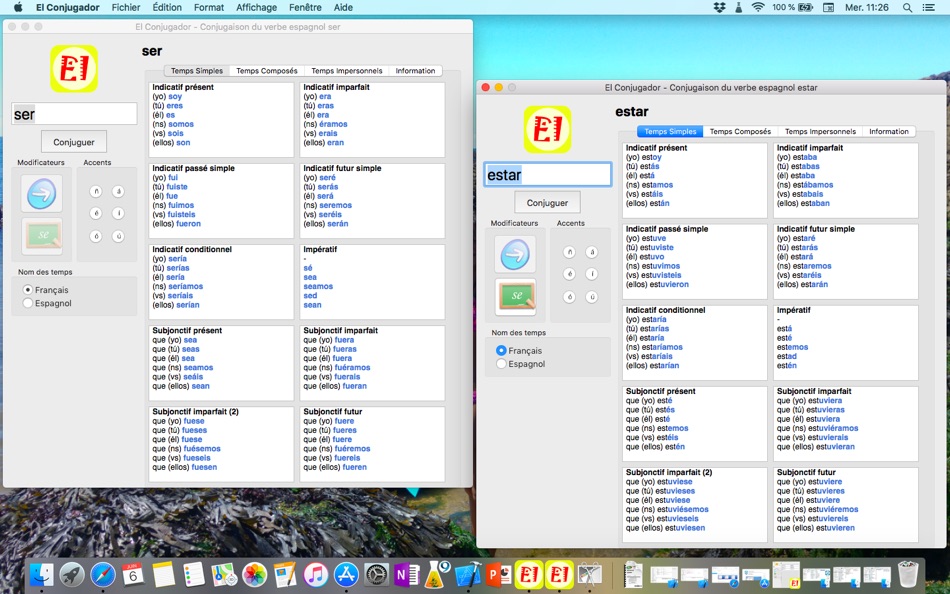Open Launchpad rocket in the dock
950x594 pixels.
click(x=72, y=574)
